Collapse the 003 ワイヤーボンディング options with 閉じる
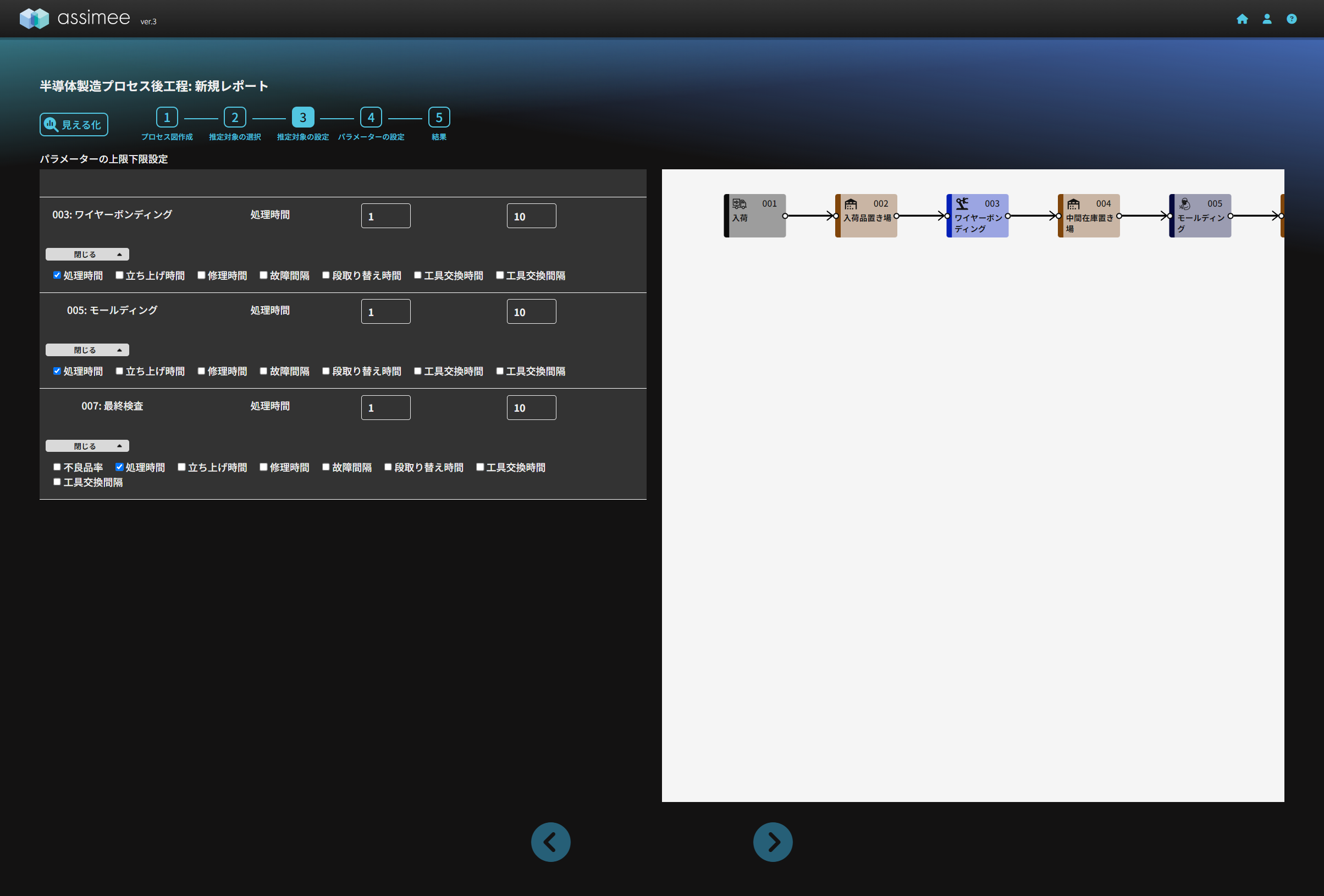 87,254
